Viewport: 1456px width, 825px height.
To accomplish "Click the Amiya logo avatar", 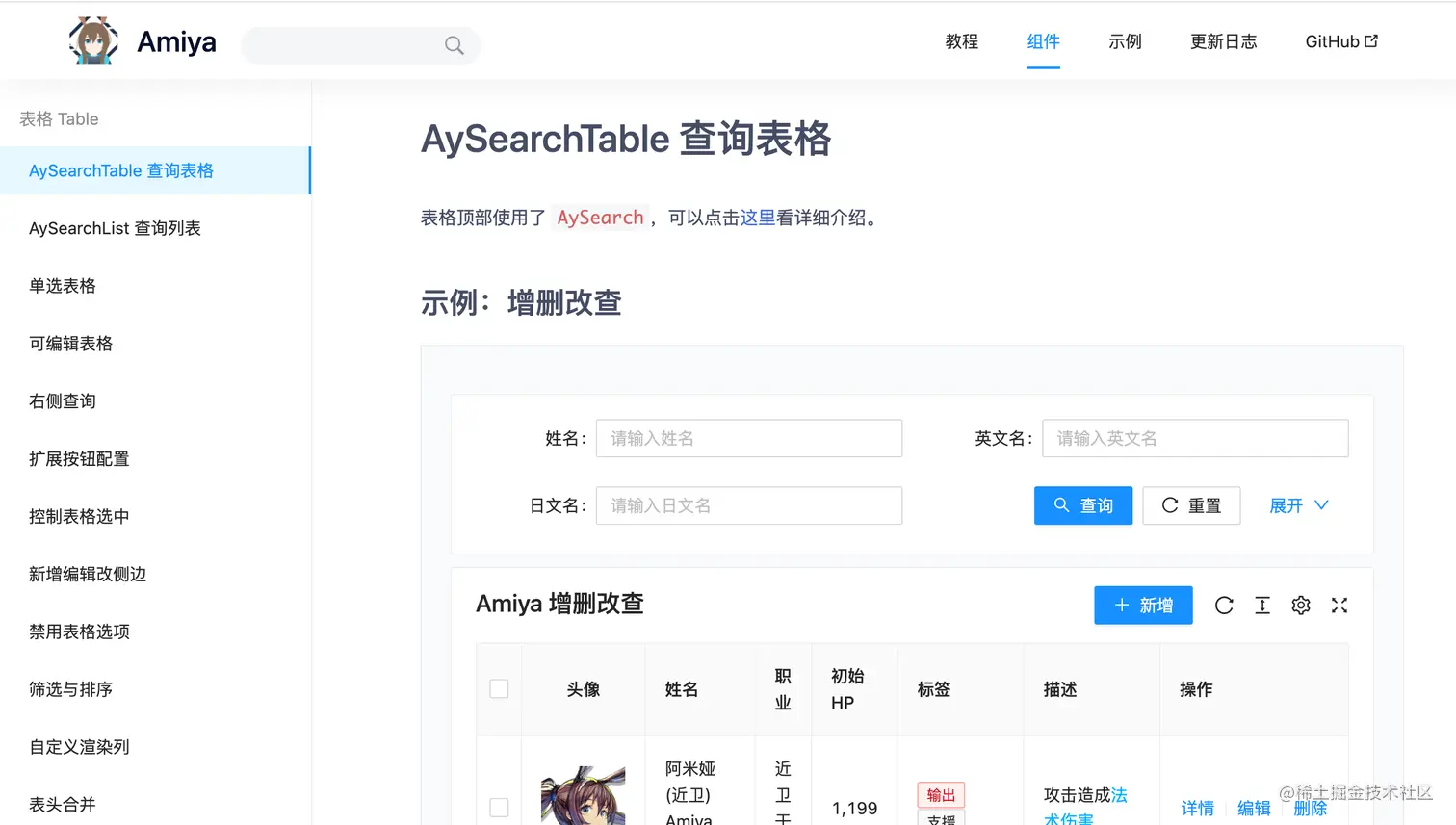I will coord(93,41).
